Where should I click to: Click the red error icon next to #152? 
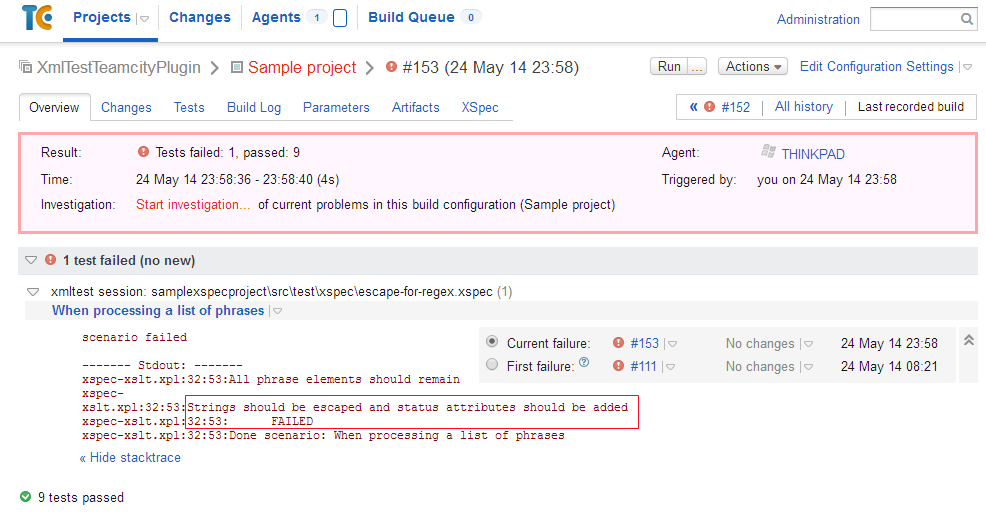[709, 107]
